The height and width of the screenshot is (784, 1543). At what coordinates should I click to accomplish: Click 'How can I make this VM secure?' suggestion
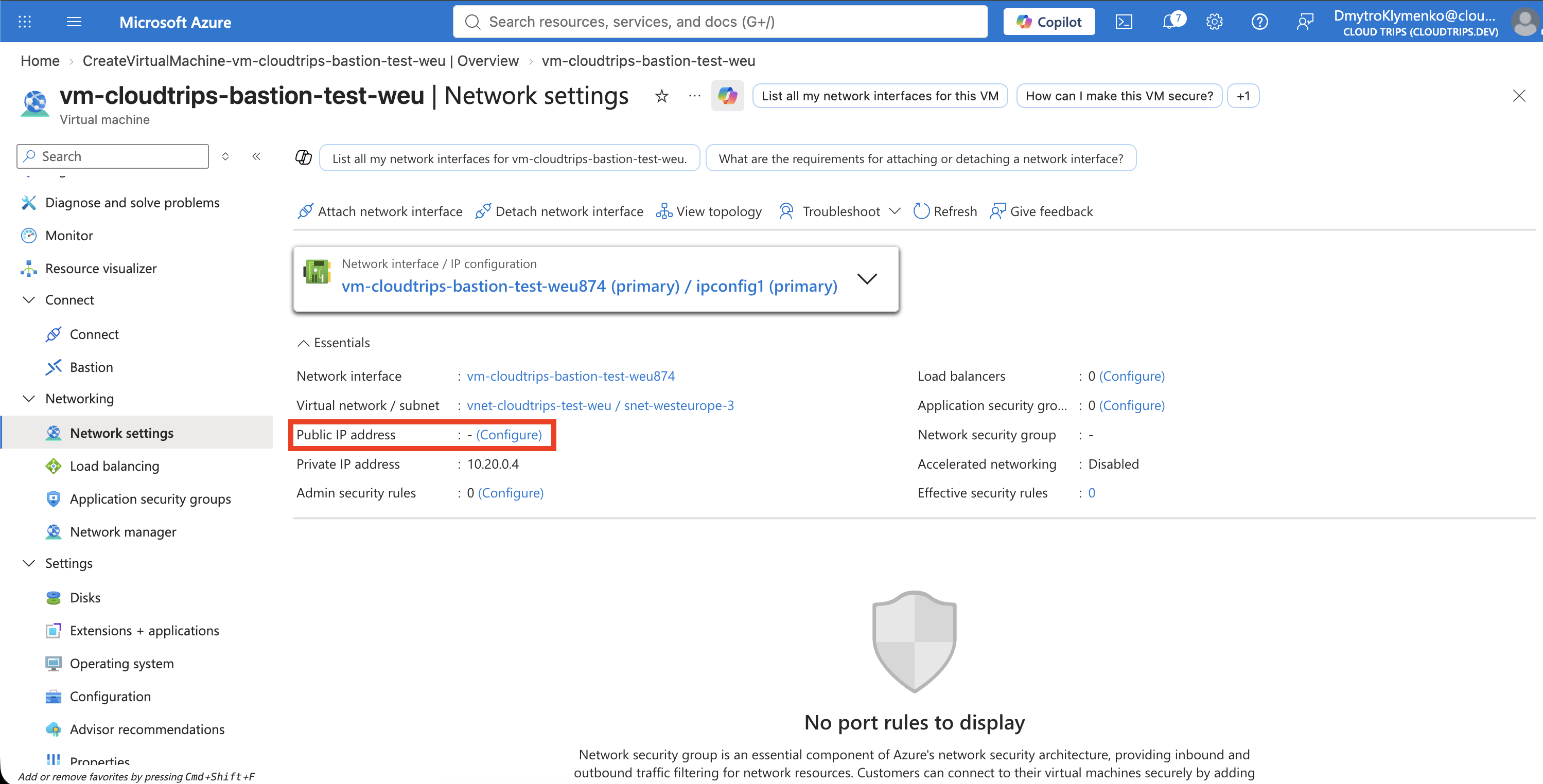pos(1119,96)
